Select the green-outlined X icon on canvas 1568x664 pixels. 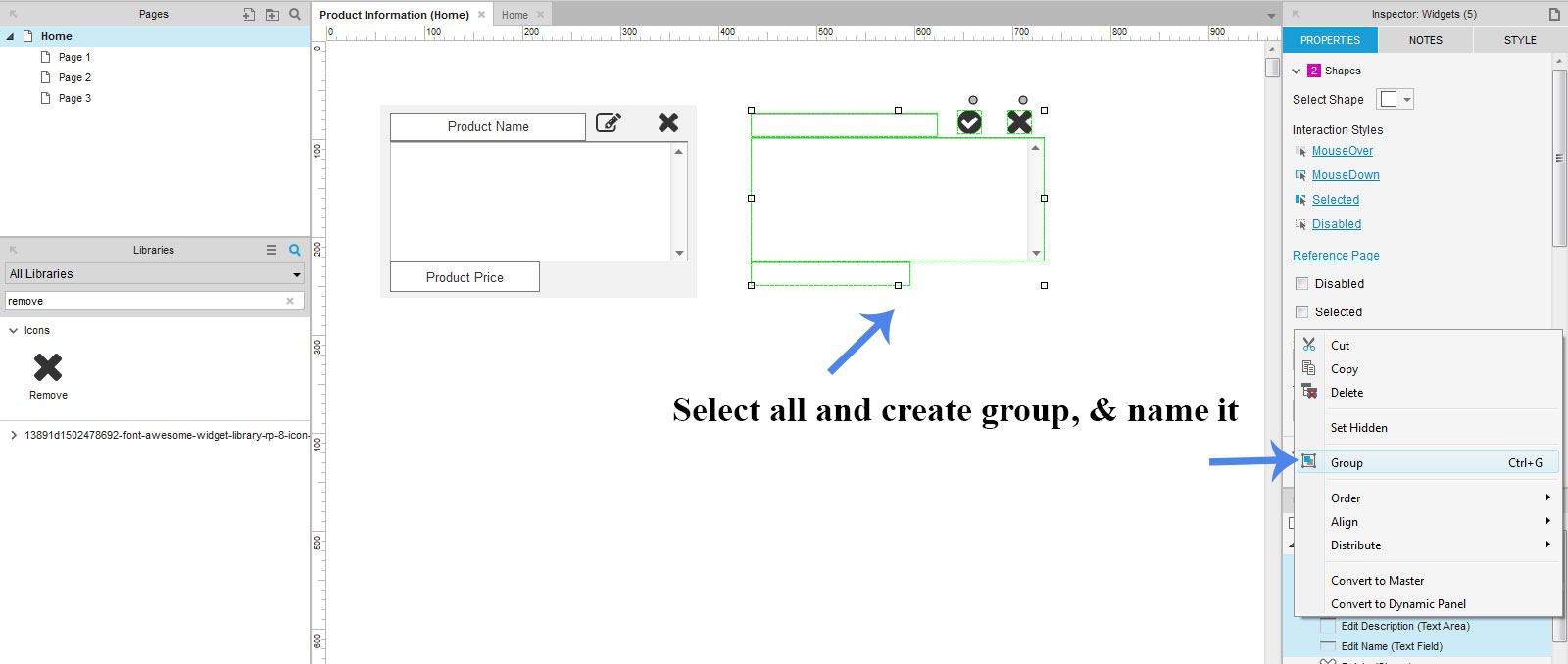point(1020,121)
